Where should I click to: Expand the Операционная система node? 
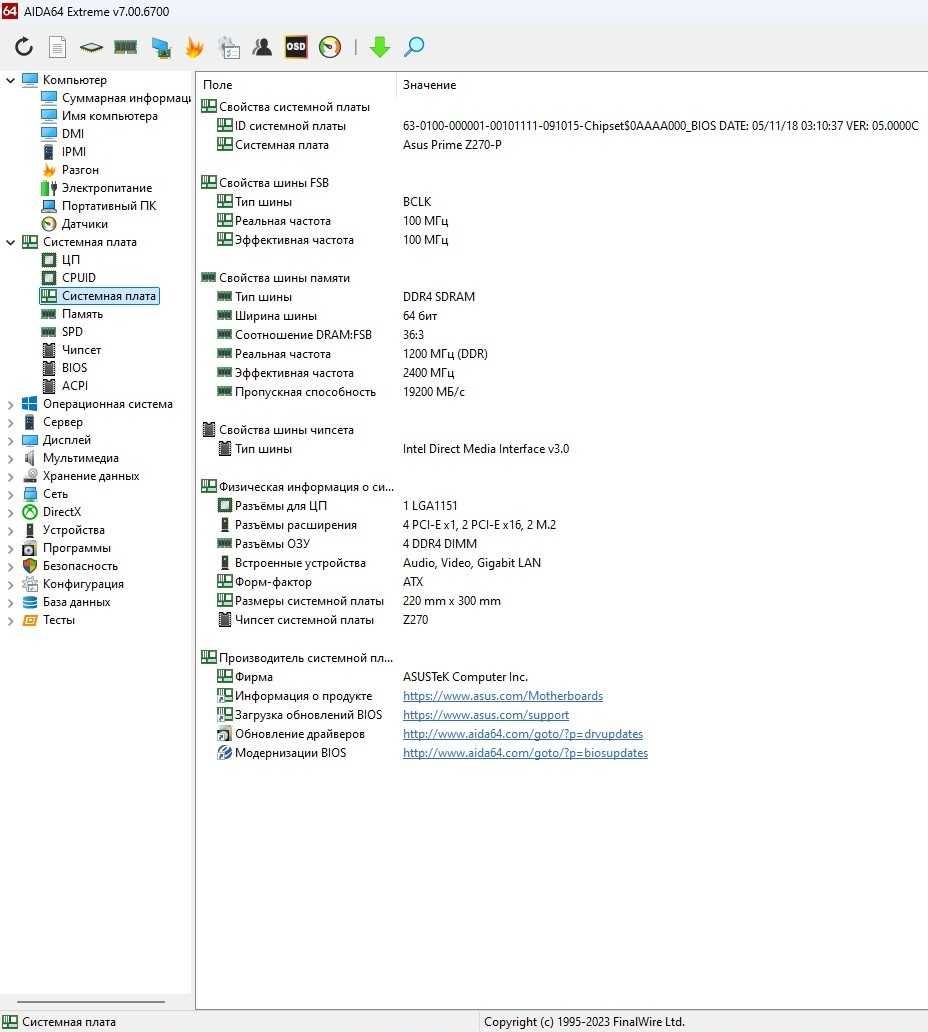pos(11,405)
